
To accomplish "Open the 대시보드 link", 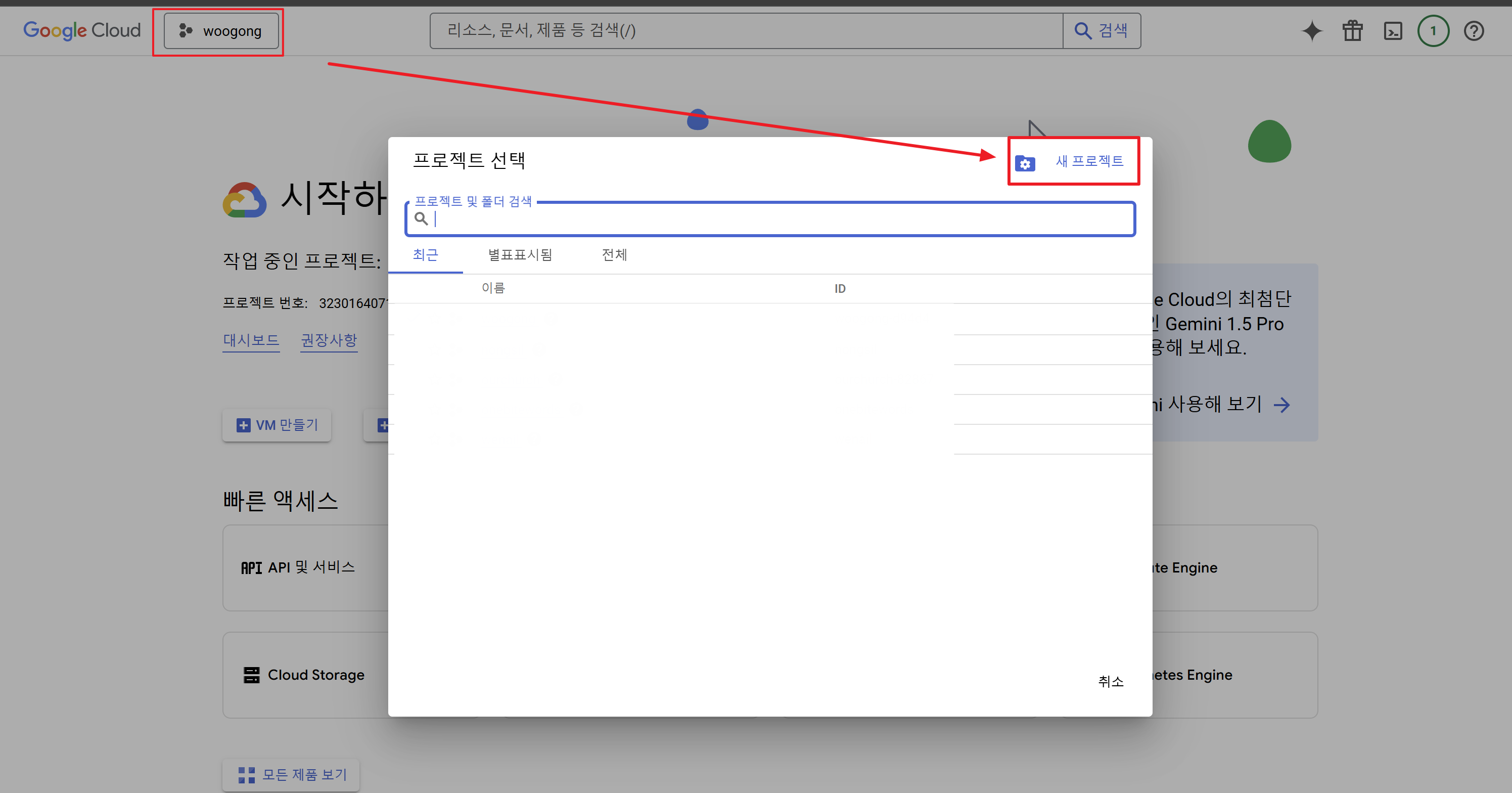I will tap(251, 340).
